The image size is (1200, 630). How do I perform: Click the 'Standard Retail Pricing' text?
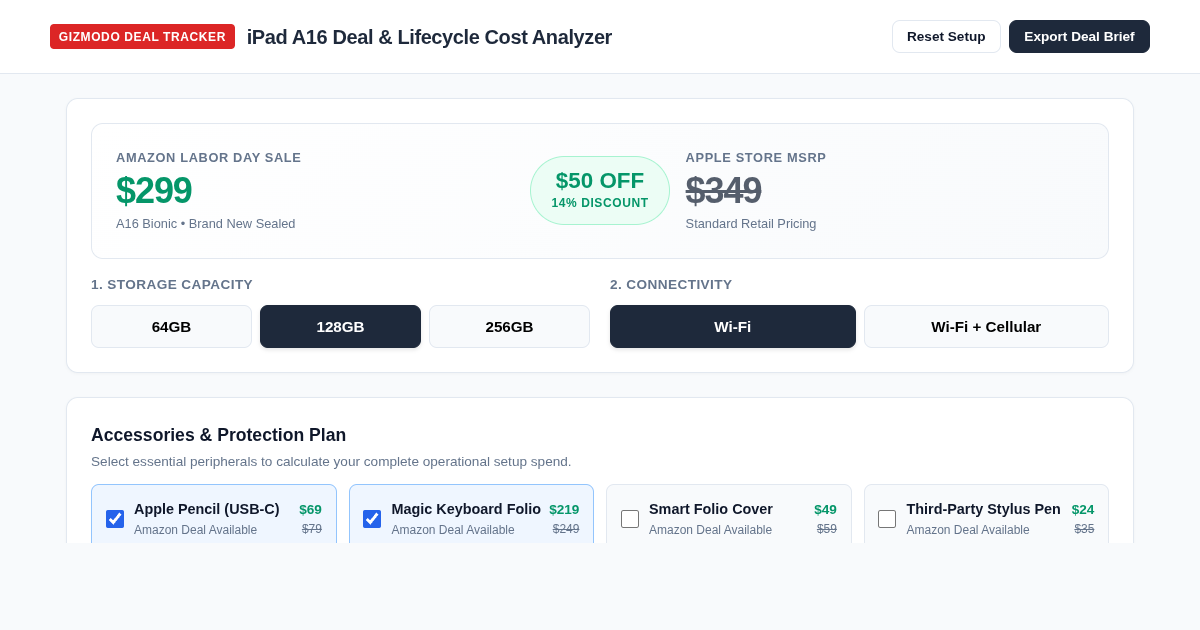coord(751,224)
